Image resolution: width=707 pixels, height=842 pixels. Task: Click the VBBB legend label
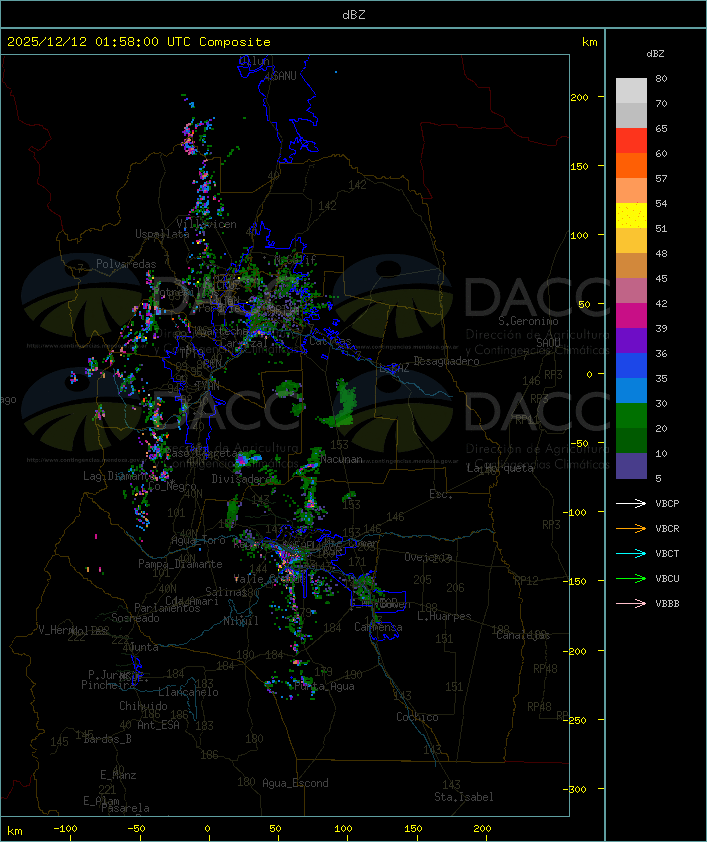667,604
